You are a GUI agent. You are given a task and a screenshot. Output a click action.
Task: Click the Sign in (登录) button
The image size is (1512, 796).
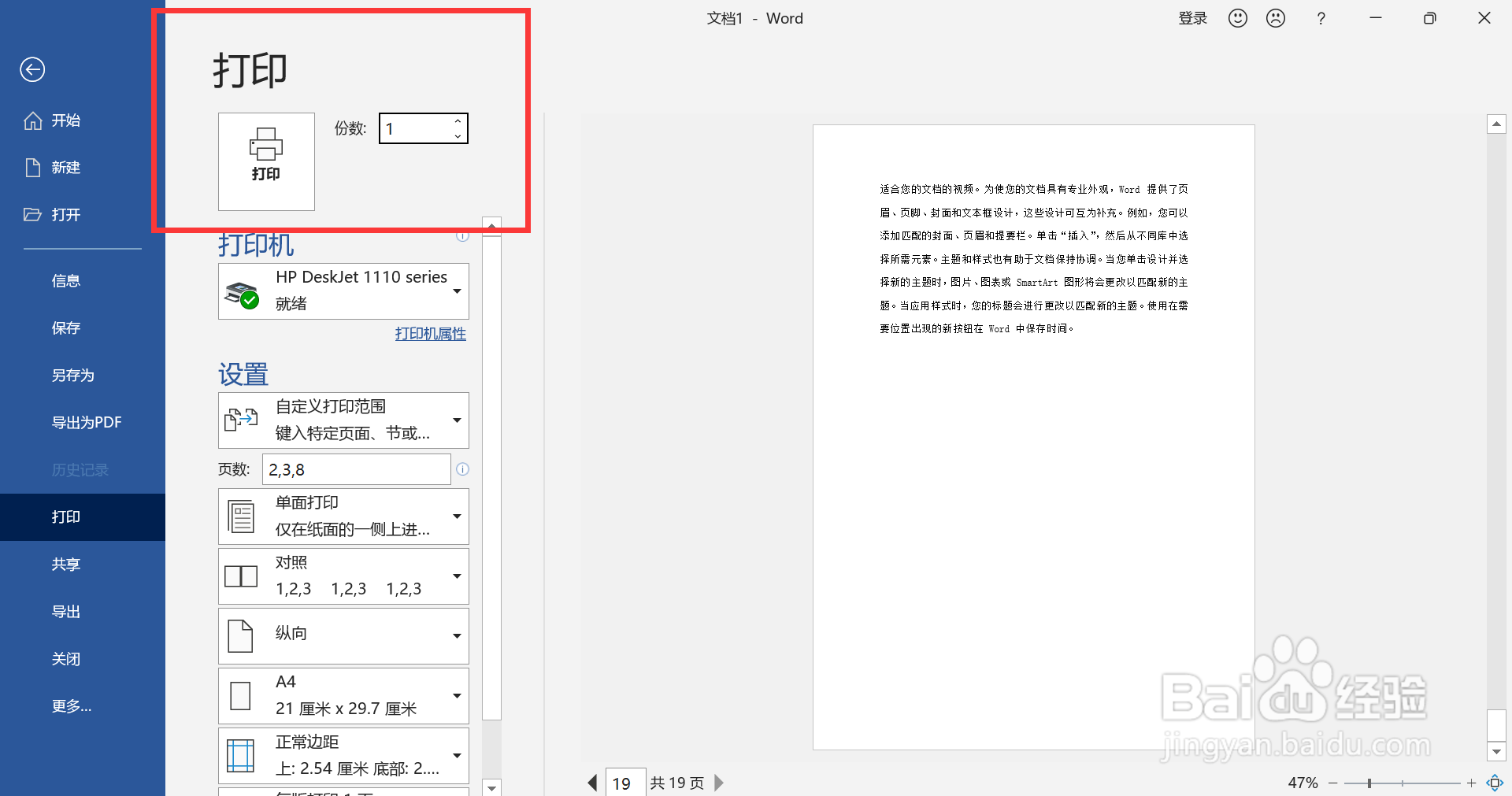1192,18
